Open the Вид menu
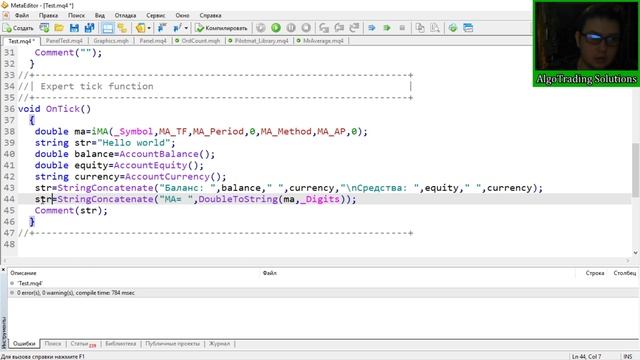This screenshot has width=640, height=360. tap(100, 16)
